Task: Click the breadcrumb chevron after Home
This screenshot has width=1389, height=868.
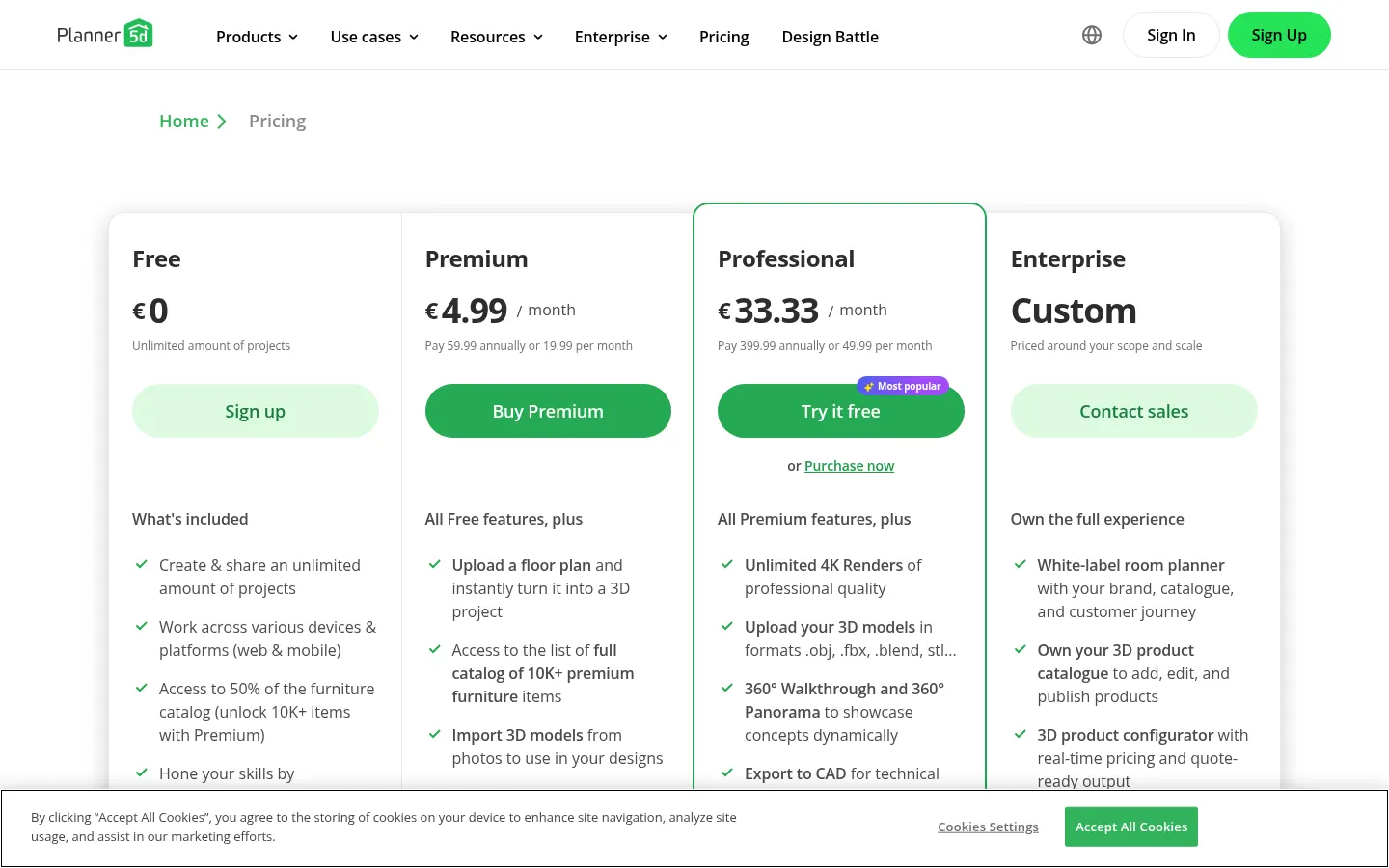Action: coord(222,122)
